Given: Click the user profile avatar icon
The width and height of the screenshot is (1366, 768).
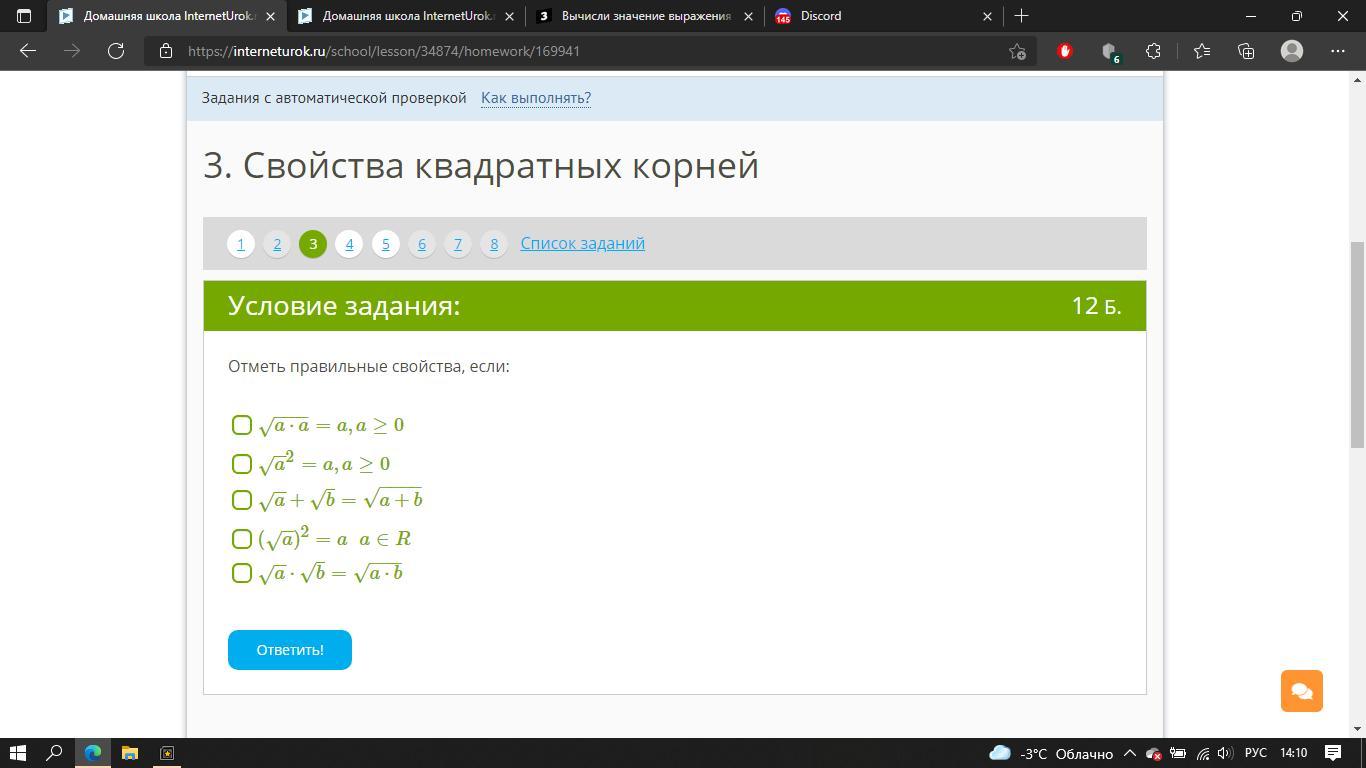Looking at the screenshot, I should [1292, 51].
